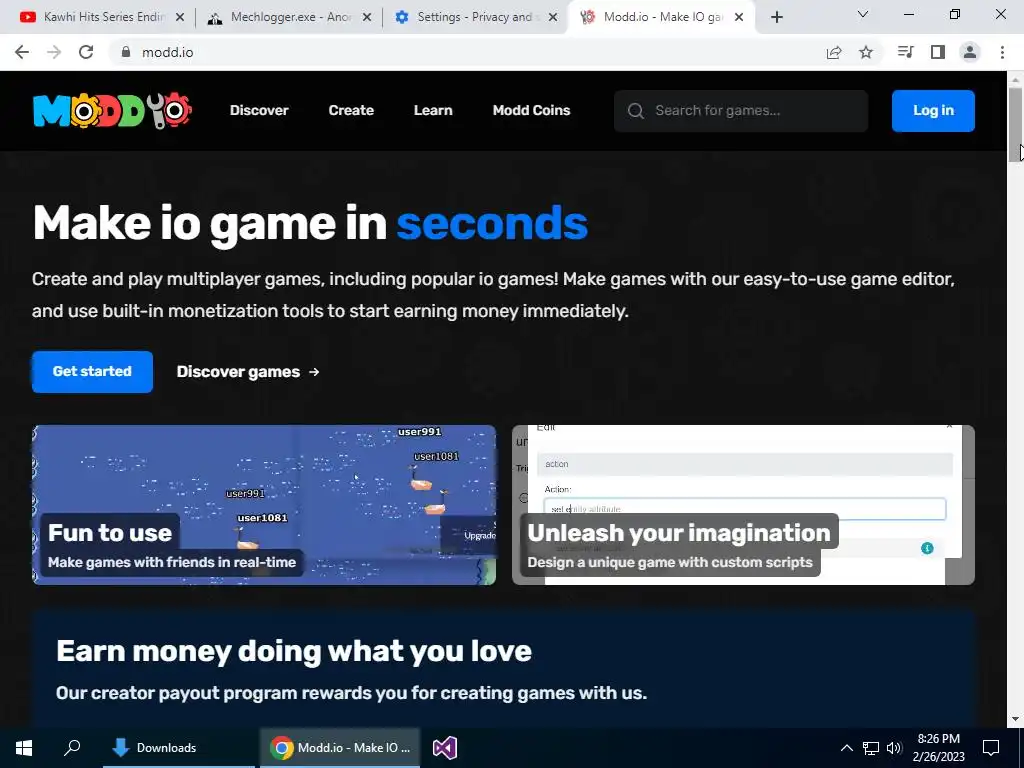Open Windows taskbar search
Image resolution: width=1024 pixels, height=768 pixels.
coord(72,748)
